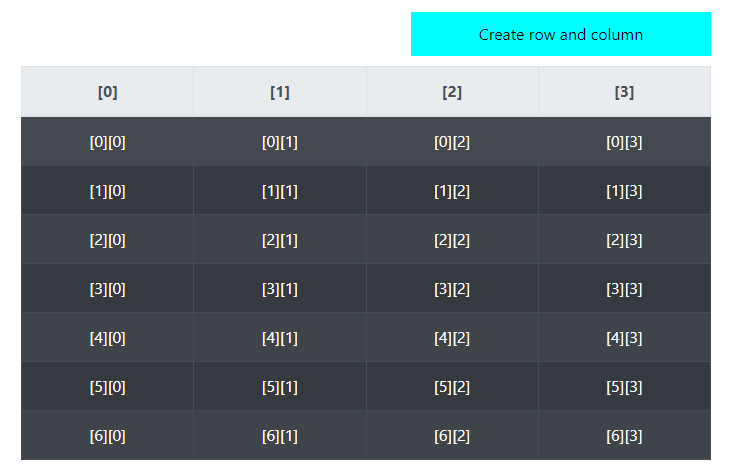The height and width of the screenshot is (474, 737).
Task: Click table cell [2][1]
Action: [280, 239]
